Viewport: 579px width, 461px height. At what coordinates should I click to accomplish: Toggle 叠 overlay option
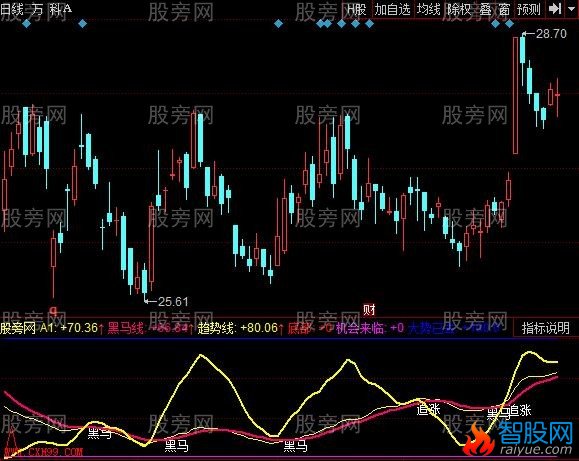[485, 9]
